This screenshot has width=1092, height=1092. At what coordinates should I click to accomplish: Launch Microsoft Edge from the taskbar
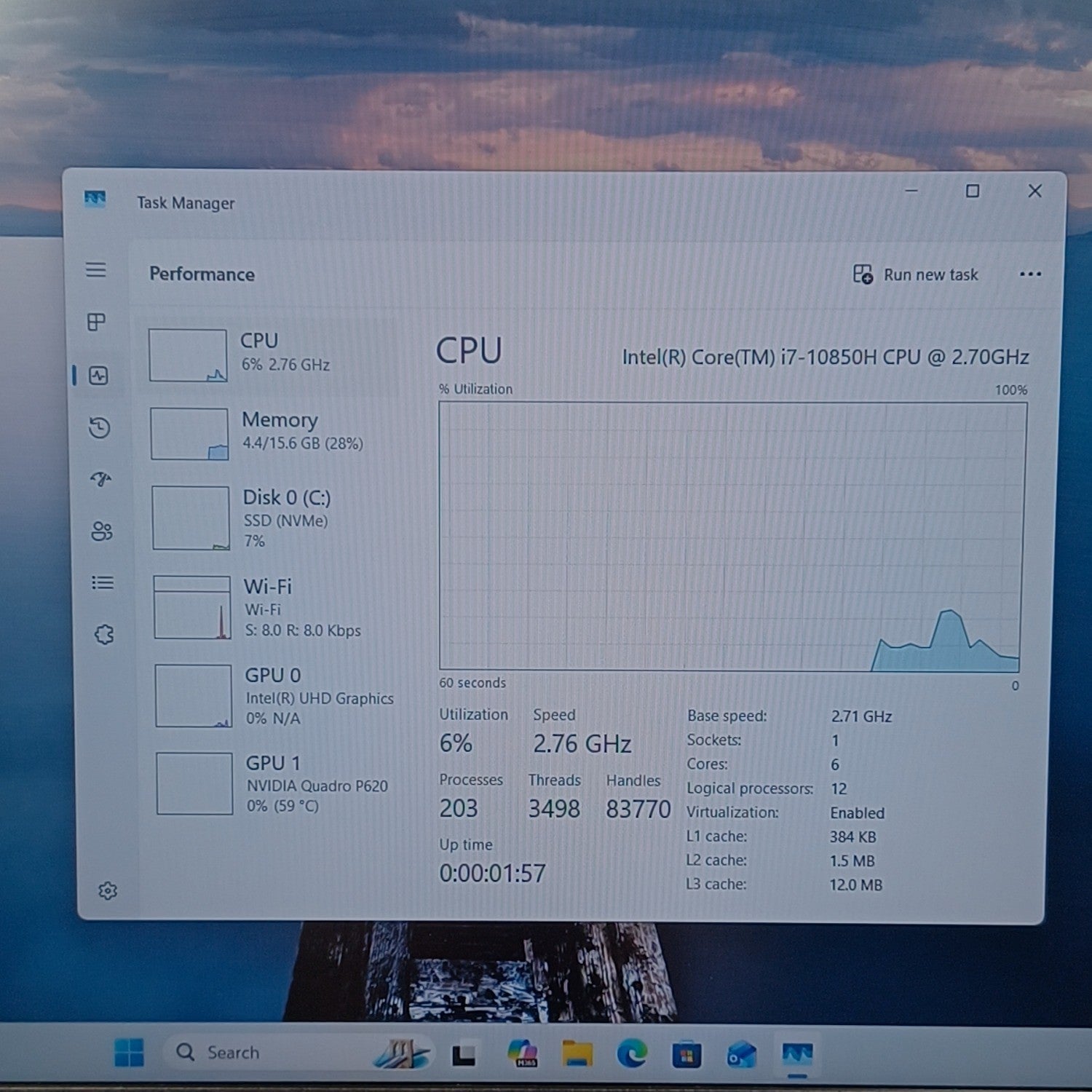point(632,1053)
